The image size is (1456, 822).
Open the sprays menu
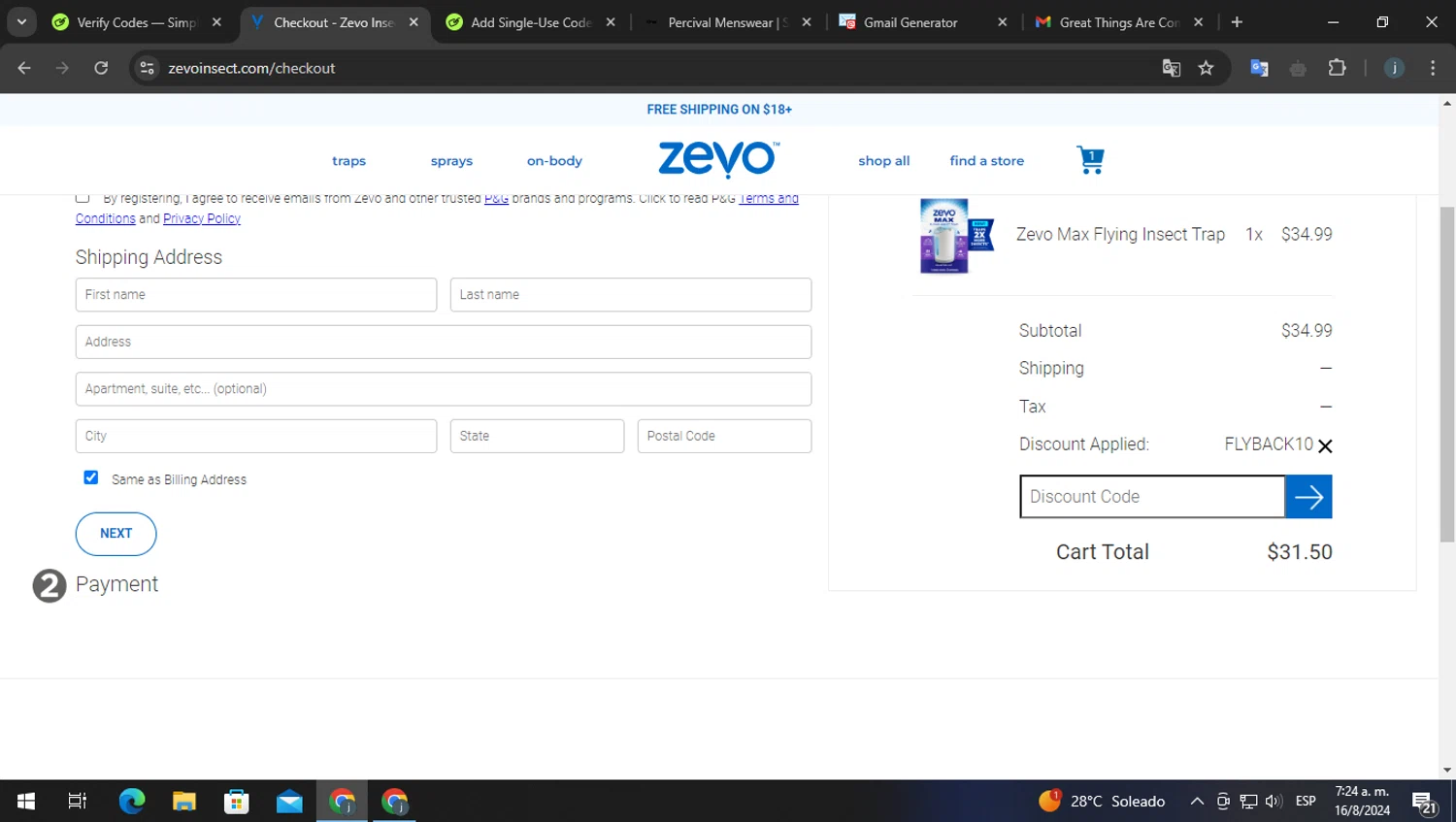(451, 161)
